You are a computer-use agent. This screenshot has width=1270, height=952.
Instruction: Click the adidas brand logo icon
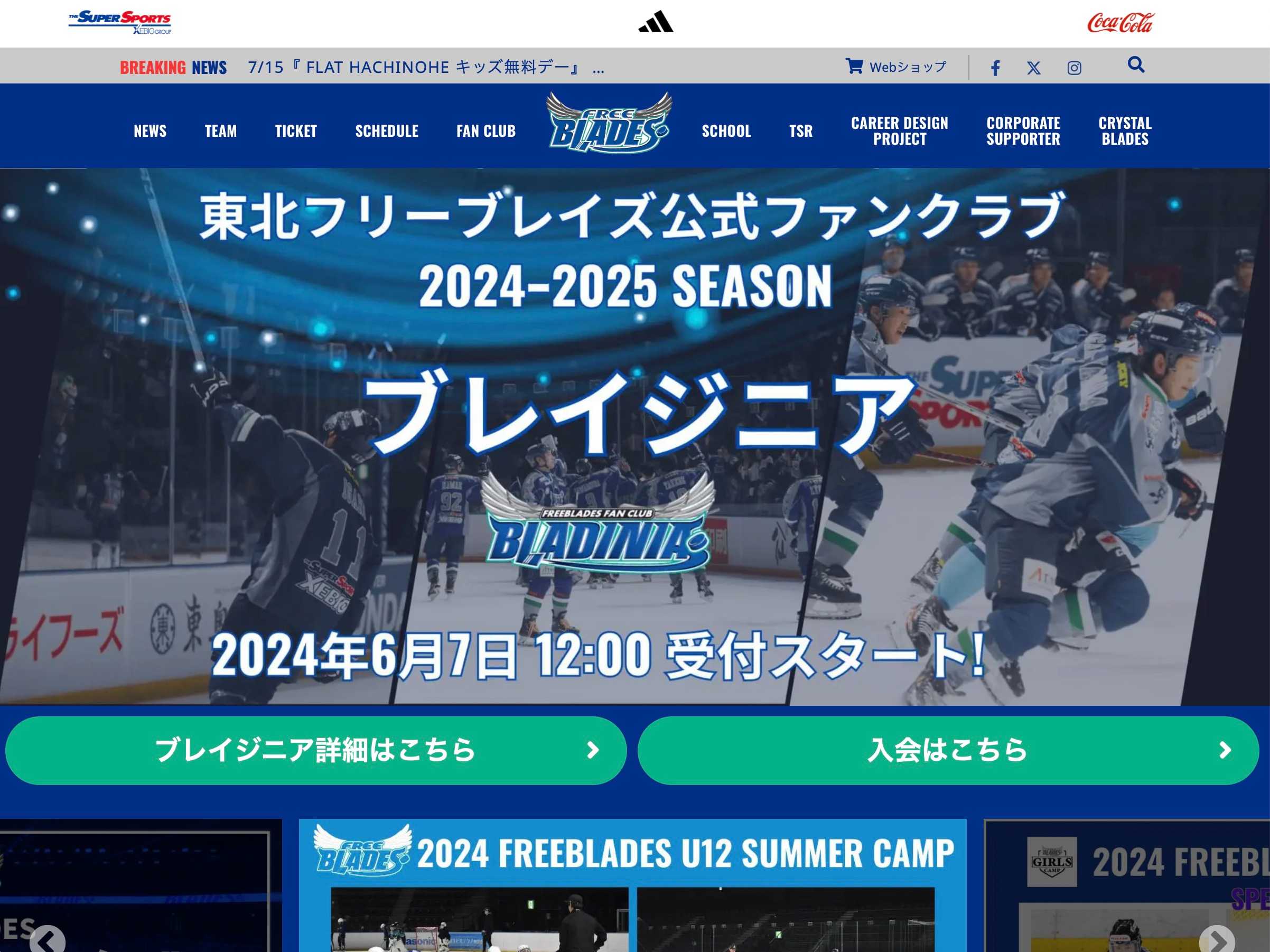point(655,21)
